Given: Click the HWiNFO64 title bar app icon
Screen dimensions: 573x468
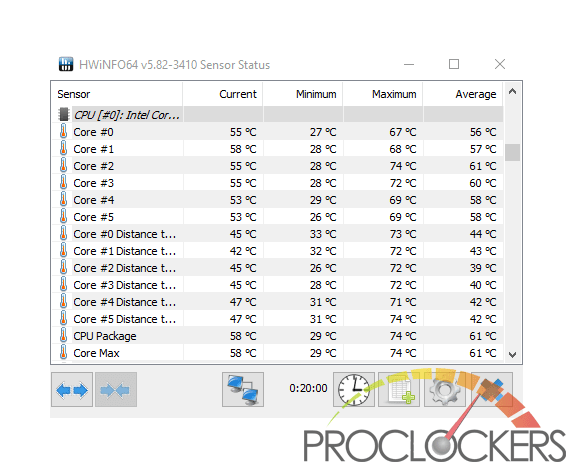Looking at the screenshot, I should [66, 64].
